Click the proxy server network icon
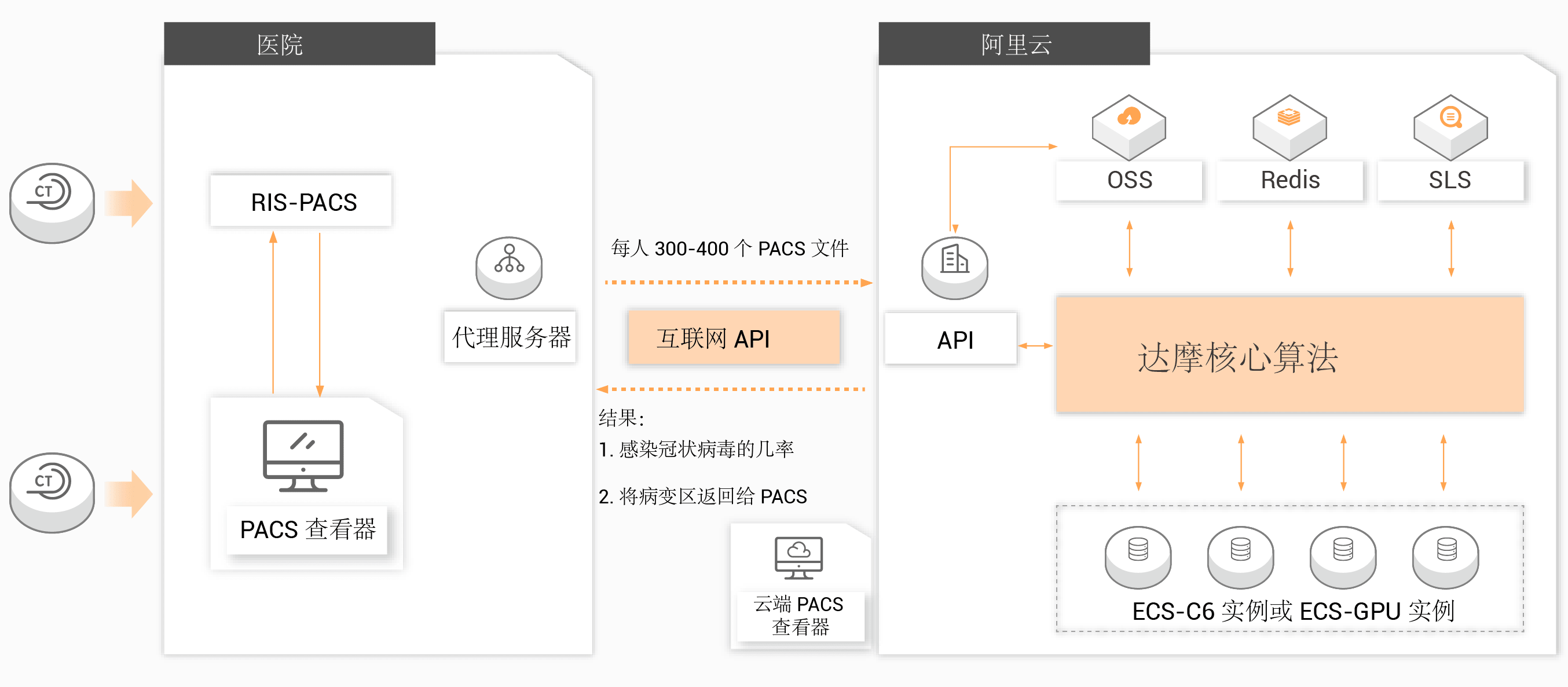This screenshot has height=687, width=1568. coord(509,267)
